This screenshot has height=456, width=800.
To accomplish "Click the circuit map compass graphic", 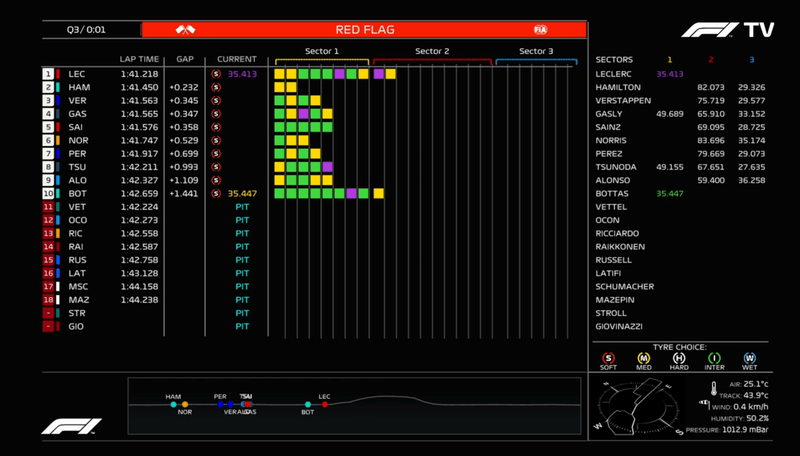I will (x=640, y=407).
